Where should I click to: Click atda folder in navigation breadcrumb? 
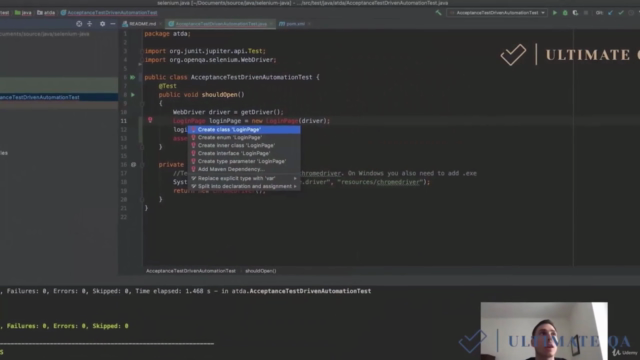click(x=46, y=13)
